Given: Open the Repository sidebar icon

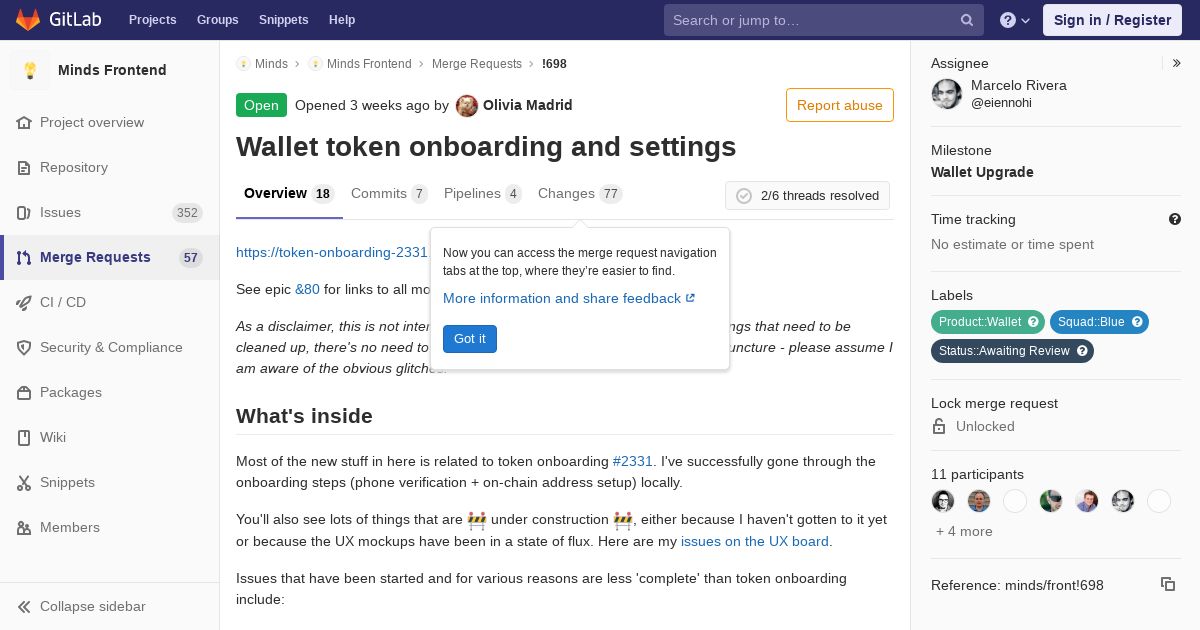Looking at the screenshot, I should coord(24,168).
